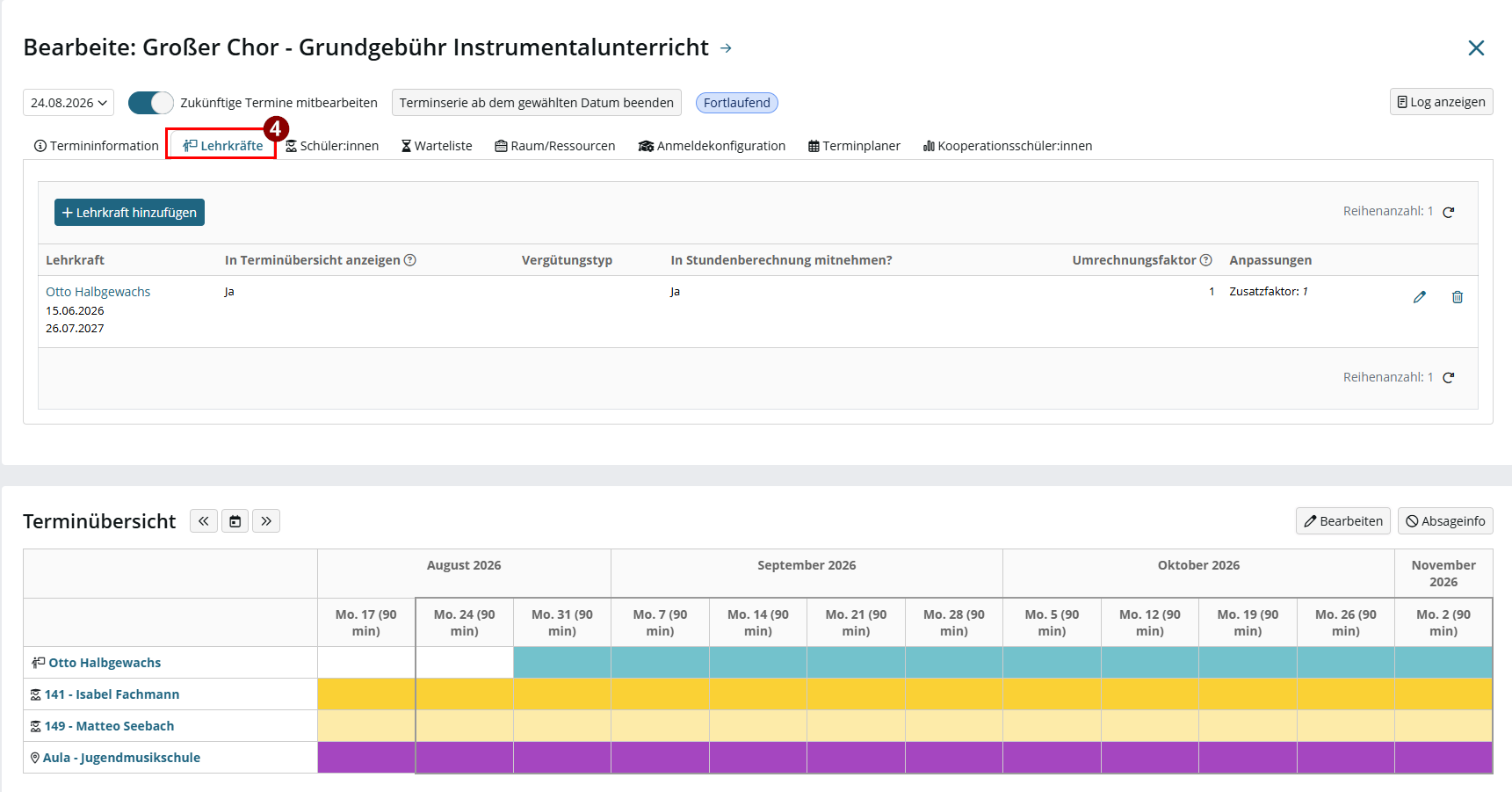The width and height of the screenshot is (1512, 792).
Task: Open the Anmeldekonfiguration tab
Action: (x=712, y=146)
